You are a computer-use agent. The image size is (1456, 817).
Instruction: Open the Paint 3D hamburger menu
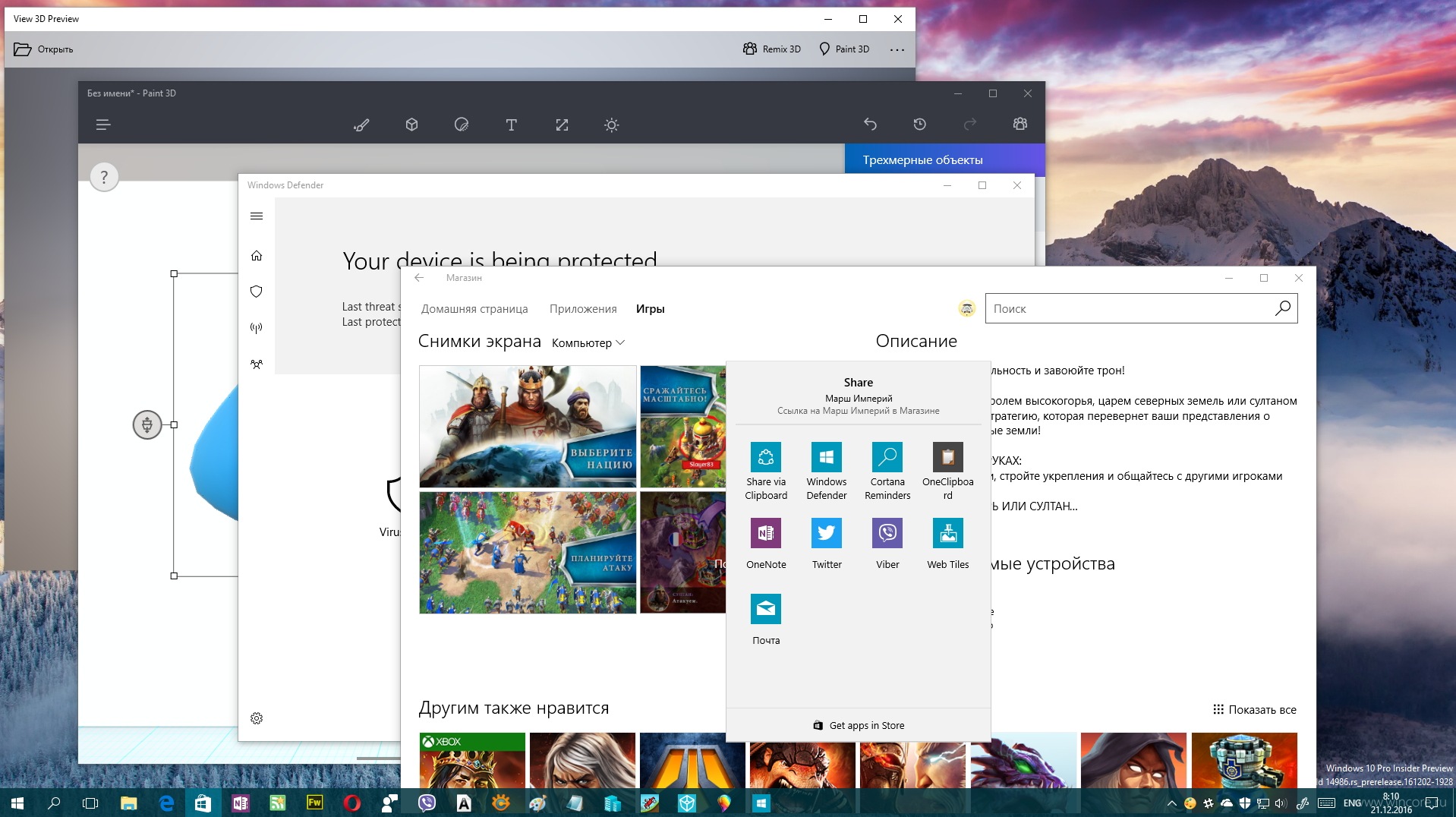[103, 125]
